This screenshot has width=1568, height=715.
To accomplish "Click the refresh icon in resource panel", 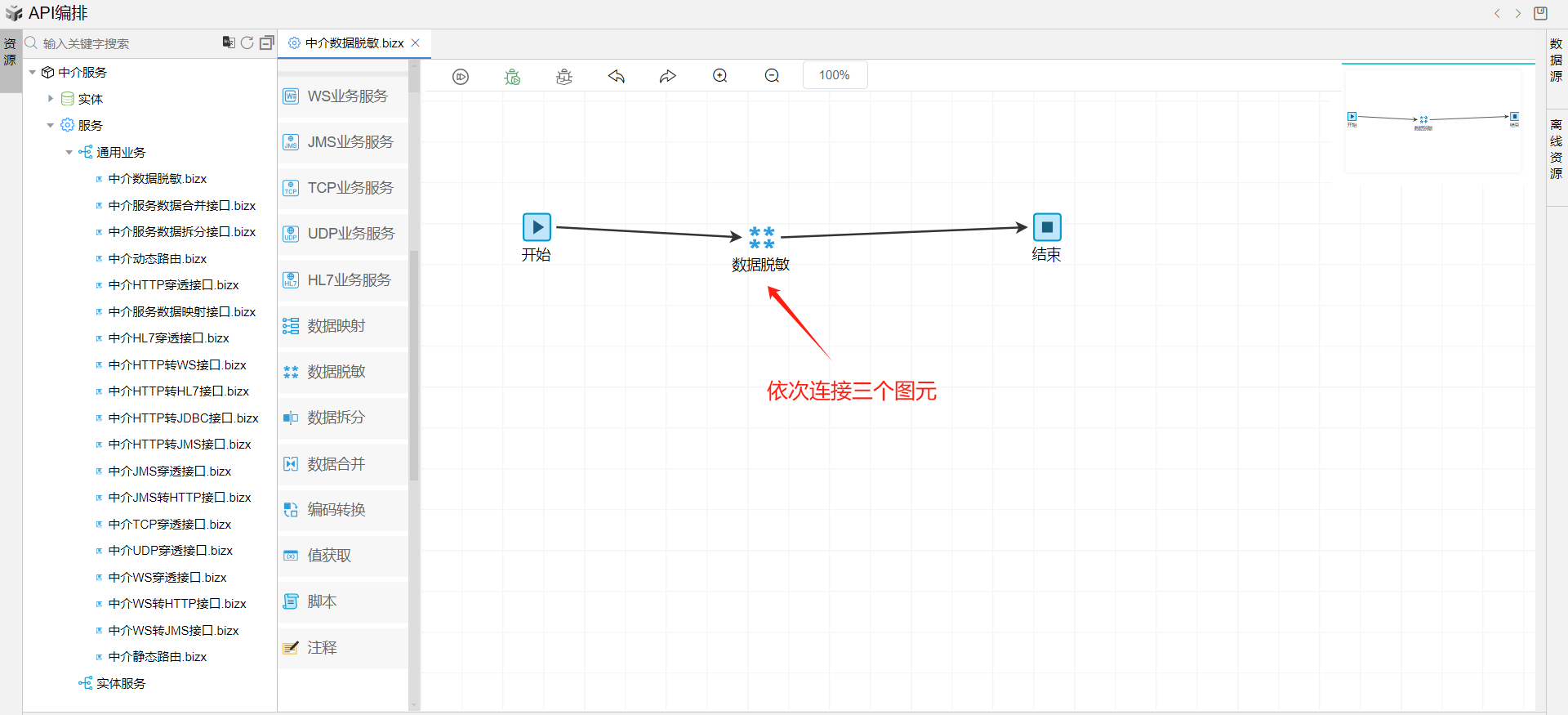I will pos(247,42).
